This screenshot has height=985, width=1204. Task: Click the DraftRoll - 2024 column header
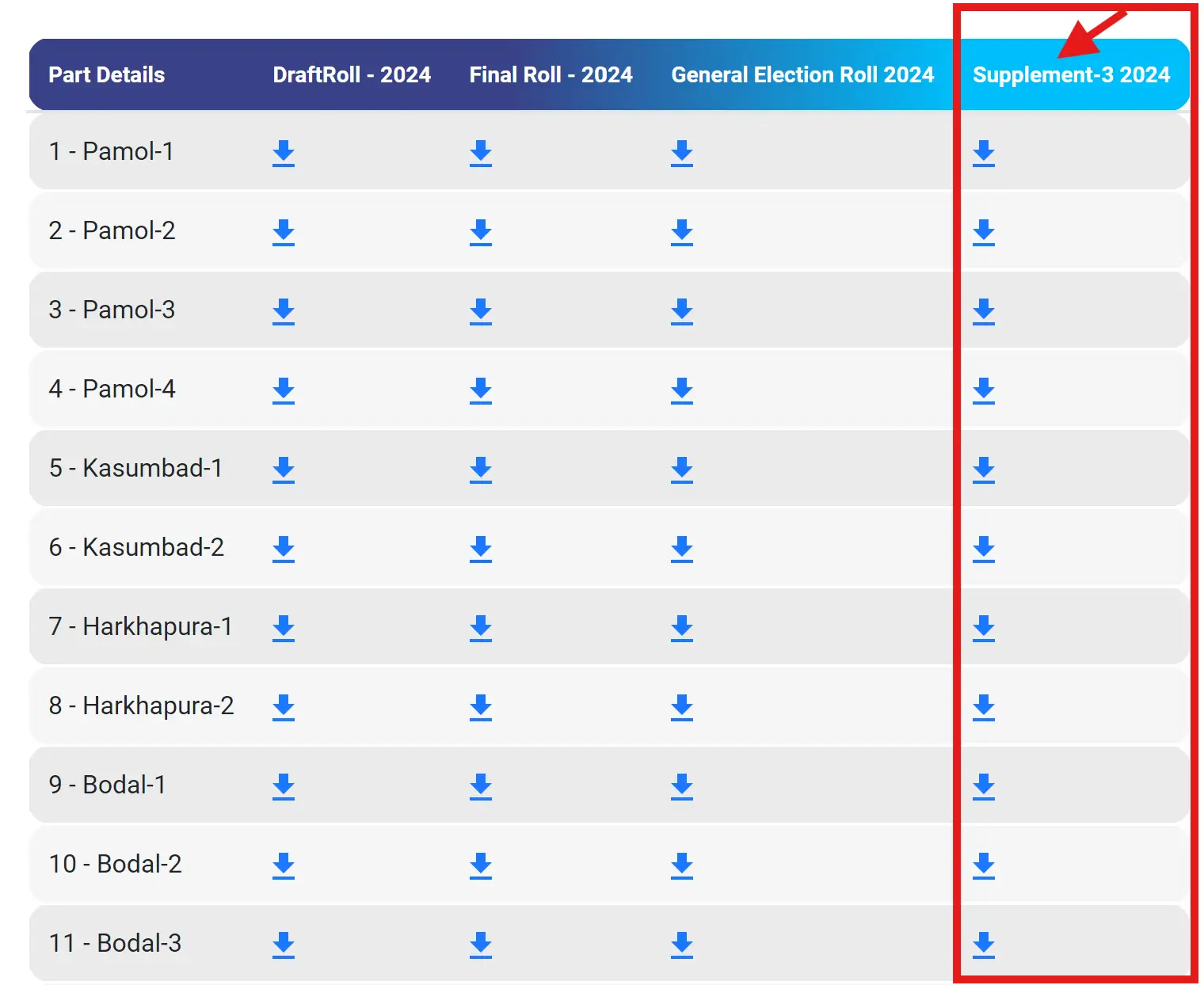pyautogui.click(x=352, y=74)
